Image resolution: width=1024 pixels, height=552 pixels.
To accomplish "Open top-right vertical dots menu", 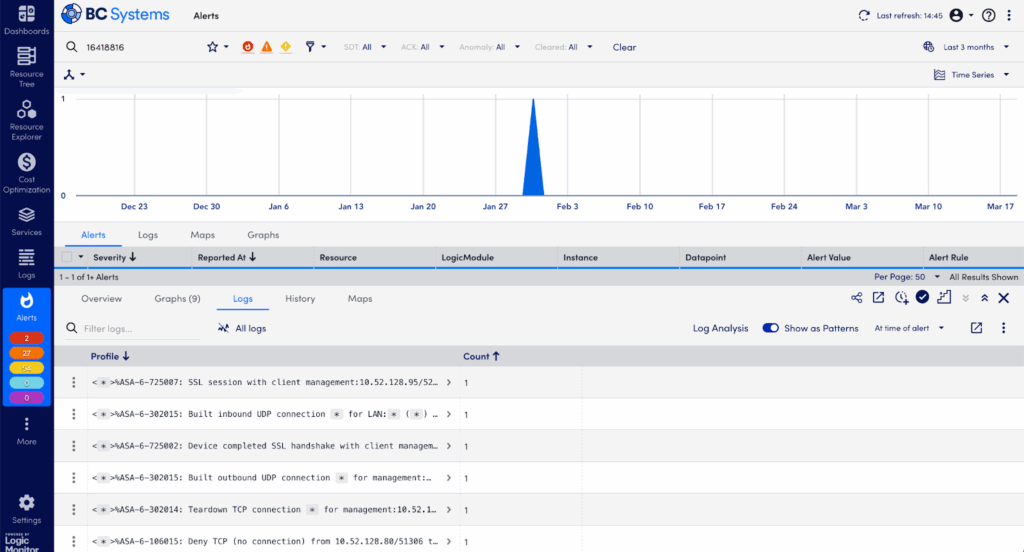I will (1009, 15).
